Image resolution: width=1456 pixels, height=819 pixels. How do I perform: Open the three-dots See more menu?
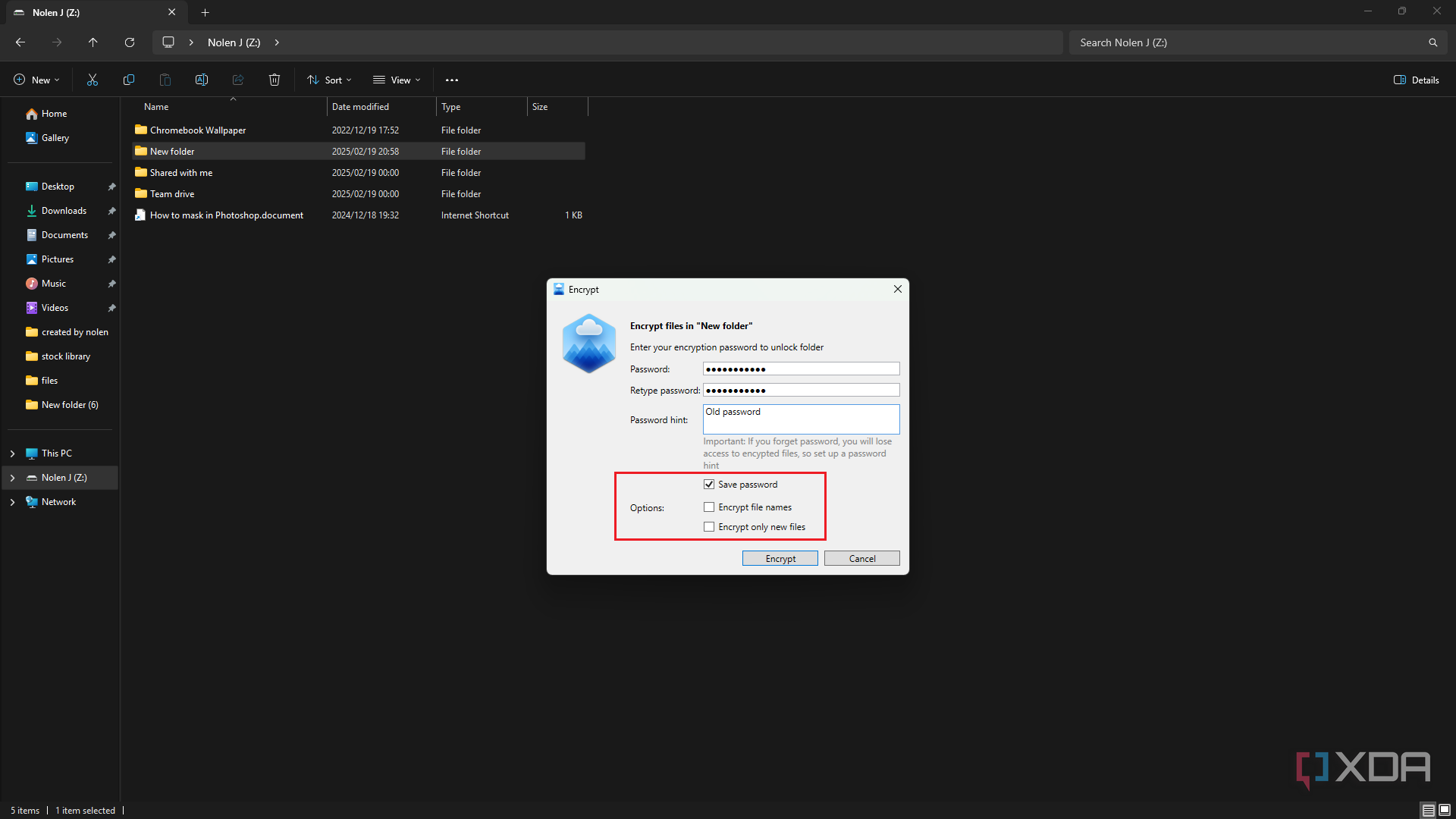tap(452, 80)
